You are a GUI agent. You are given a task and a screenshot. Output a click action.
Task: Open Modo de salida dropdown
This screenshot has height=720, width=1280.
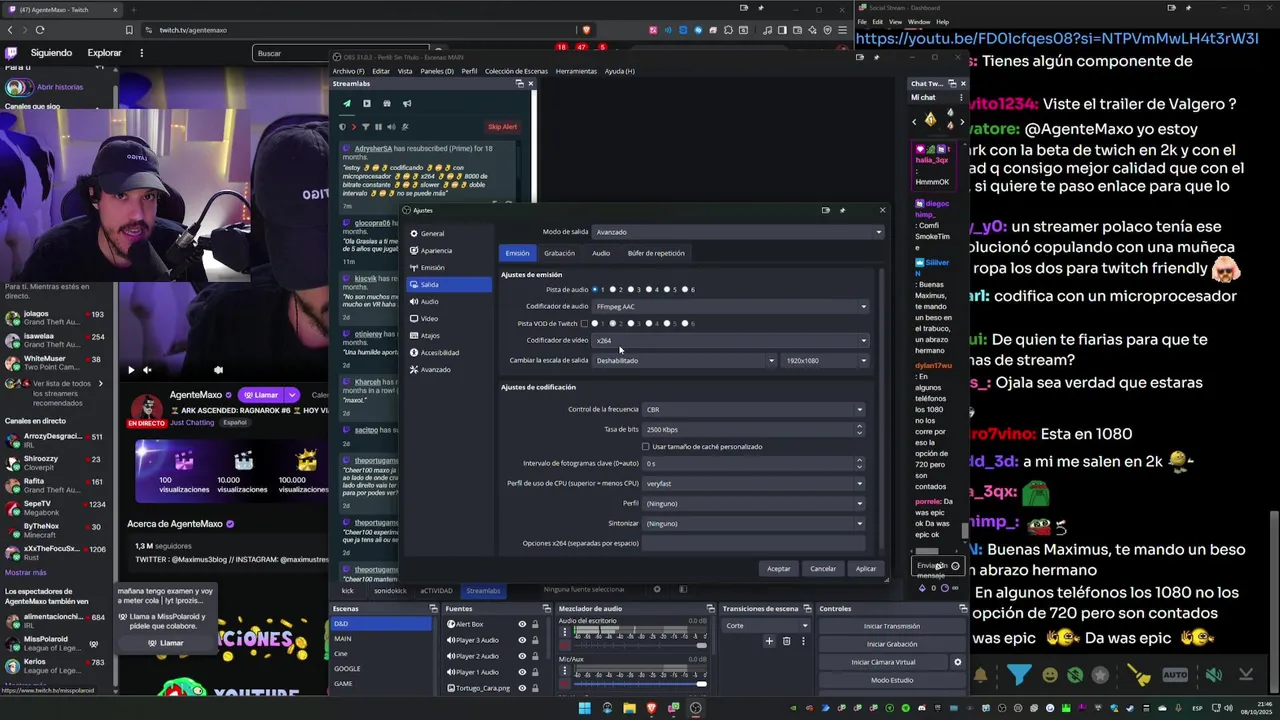pyautogui.click(x=738, y=232)
